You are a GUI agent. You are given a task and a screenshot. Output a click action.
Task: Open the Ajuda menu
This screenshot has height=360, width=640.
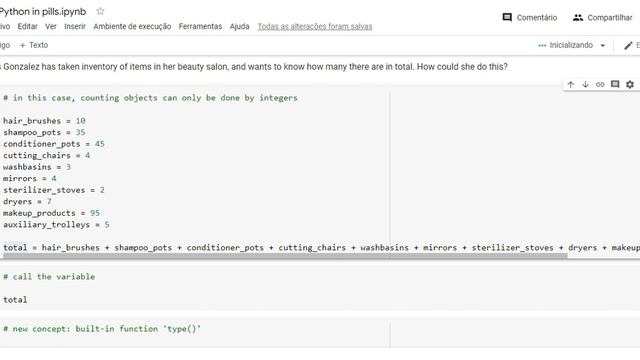pyautogui.click(x=240, y=27)
